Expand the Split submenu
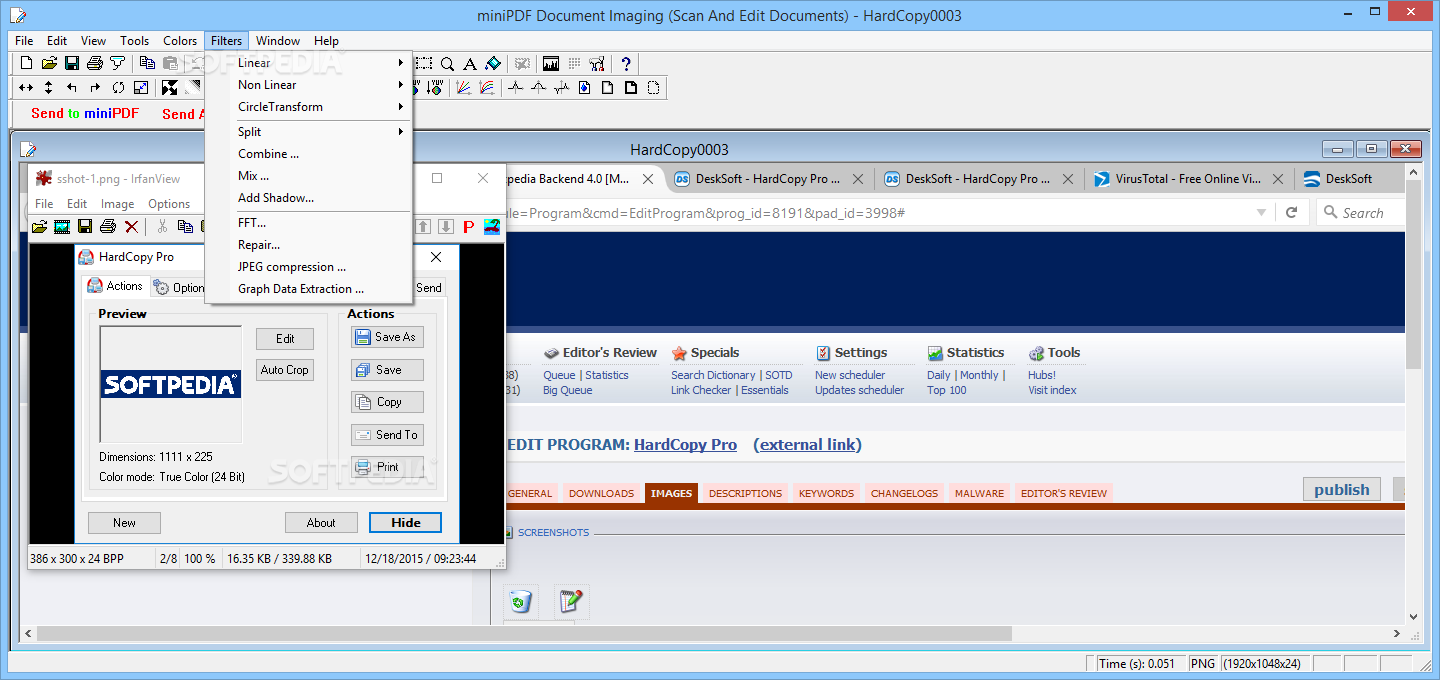Screen dimensions: 1440x680 coord(309,132)
